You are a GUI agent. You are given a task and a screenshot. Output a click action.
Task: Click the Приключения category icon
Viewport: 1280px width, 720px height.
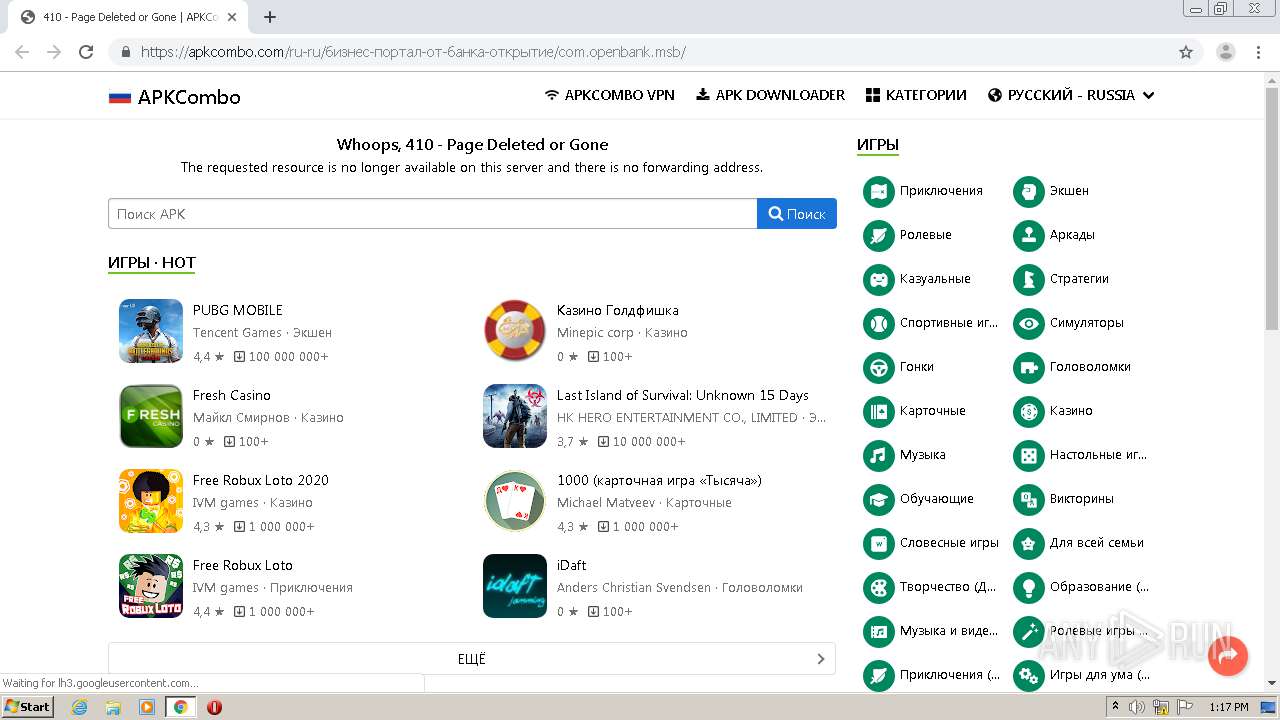[879, 191]
